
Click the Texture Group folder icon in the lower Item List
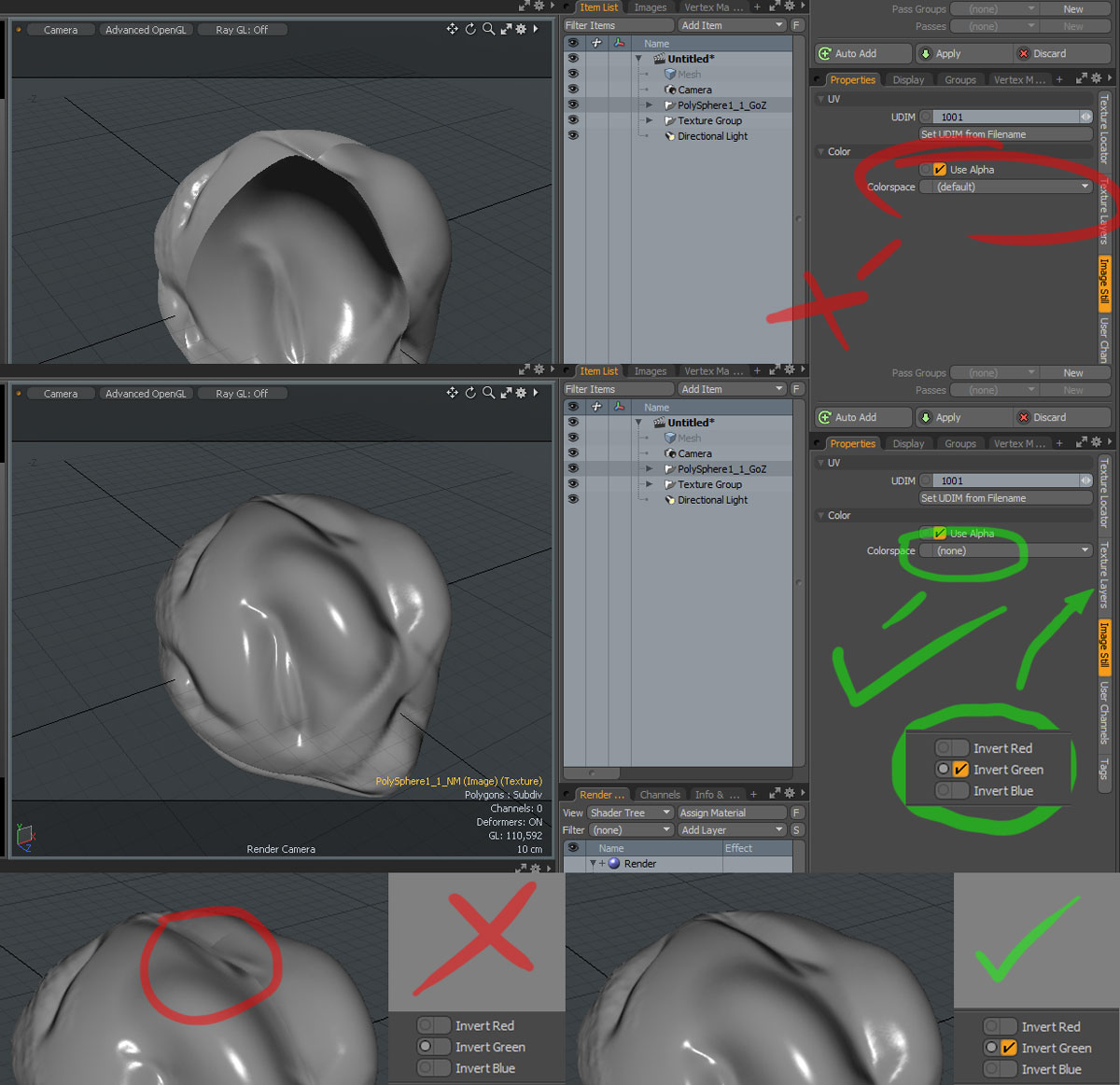pyautogui.click(x=669, y=484)
